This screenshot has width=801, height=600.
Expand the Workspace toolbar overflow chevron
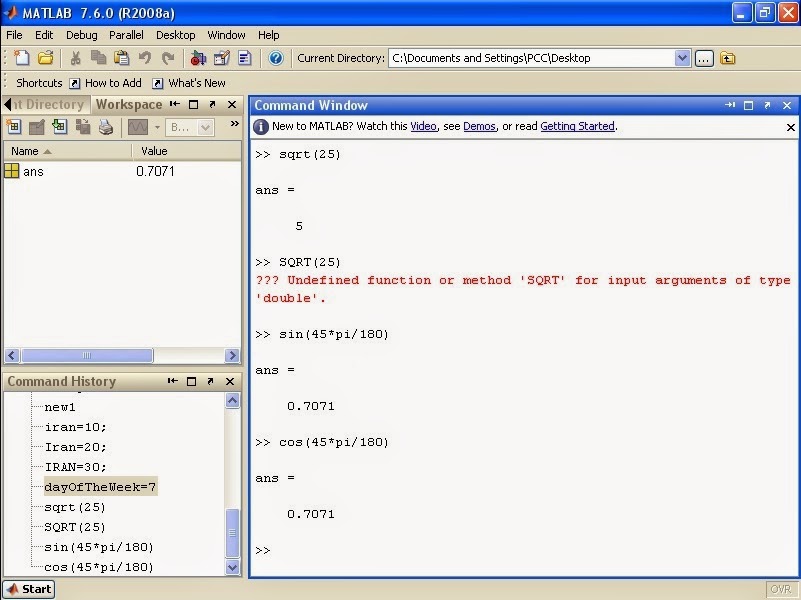point(234,122)
